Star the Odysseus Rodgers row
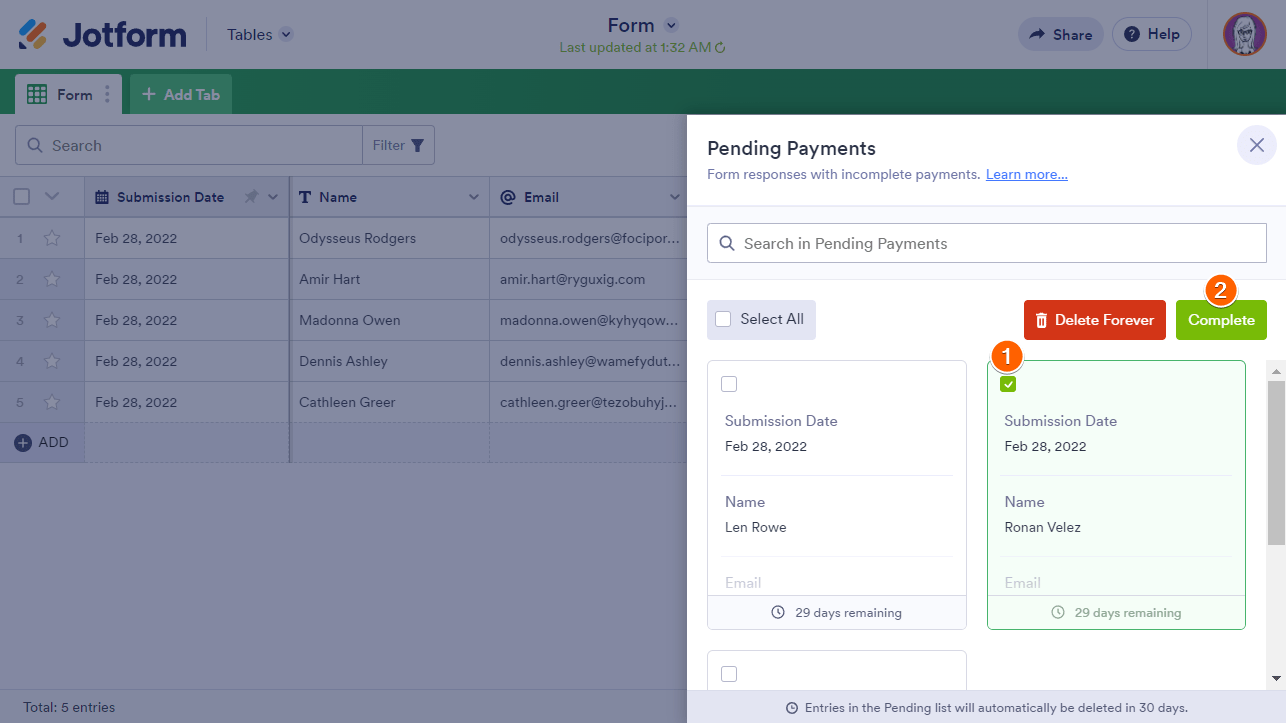Screen dimensions: 1286x723 (x=52, y=238)
